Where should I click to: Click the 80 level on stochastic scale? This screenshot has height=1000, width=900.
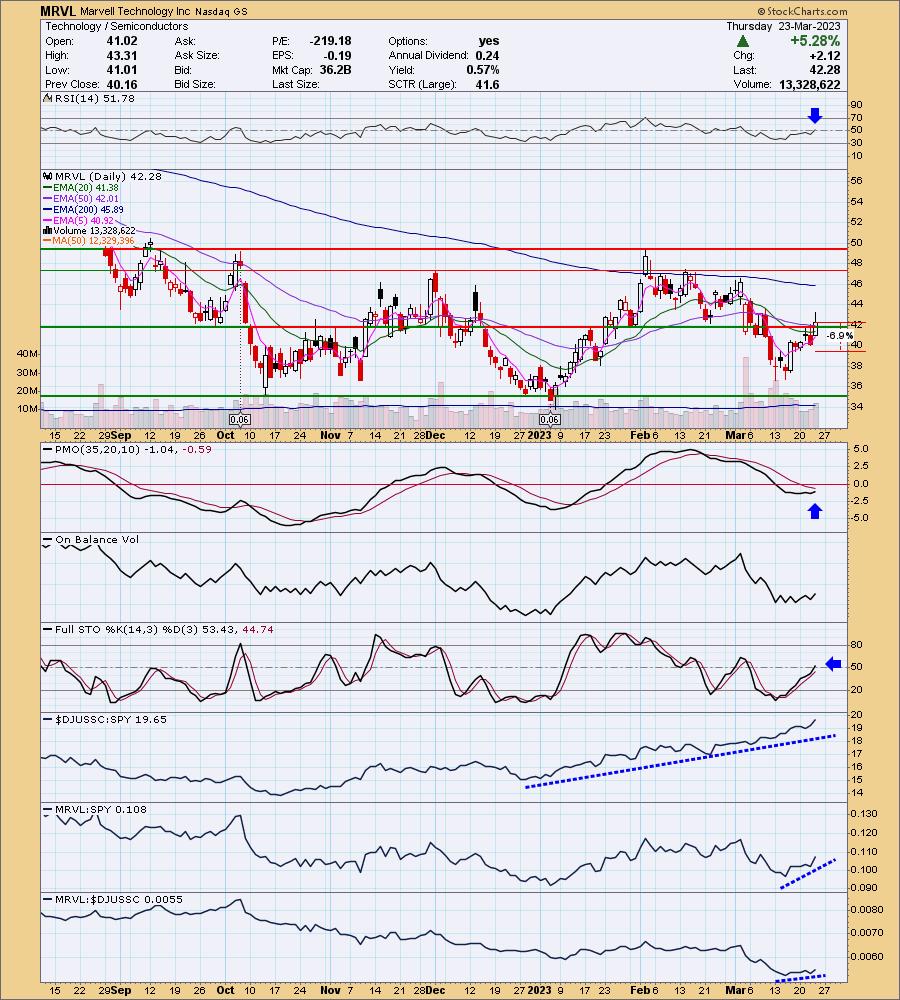pyautogui.click(x=856, y=645)
